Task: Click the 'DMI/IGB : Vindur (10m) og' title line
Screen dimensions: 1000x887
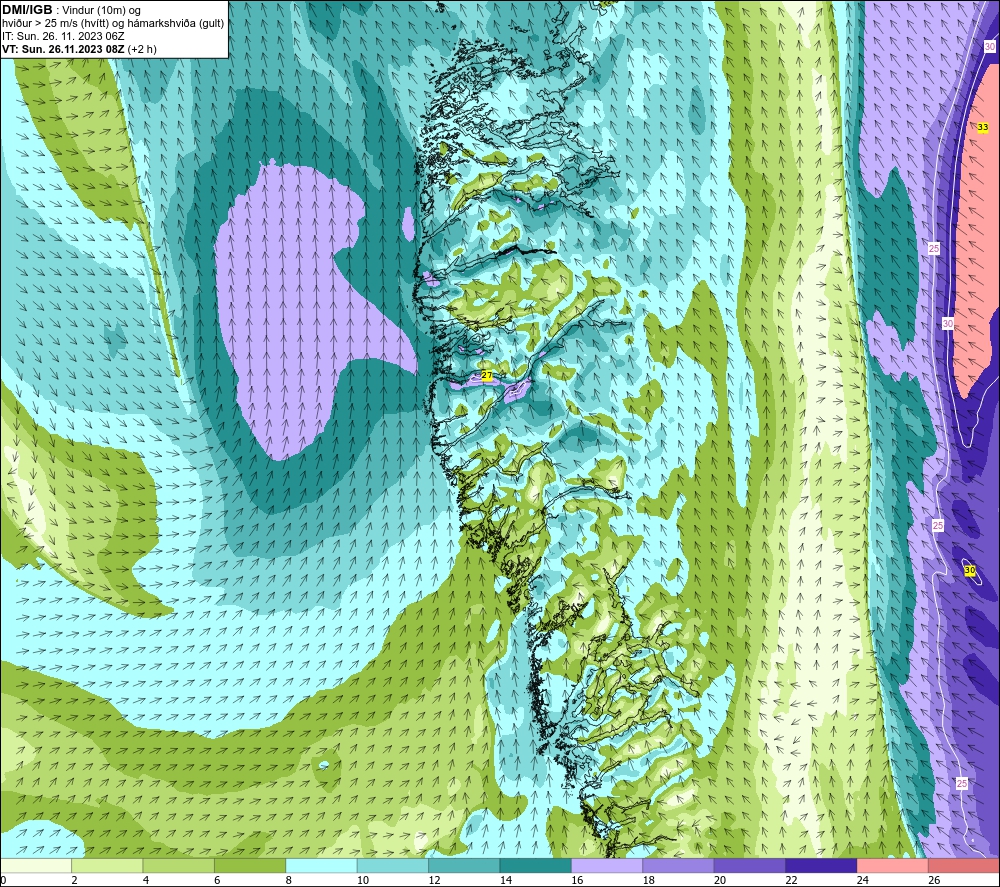Action: [71, 10]
